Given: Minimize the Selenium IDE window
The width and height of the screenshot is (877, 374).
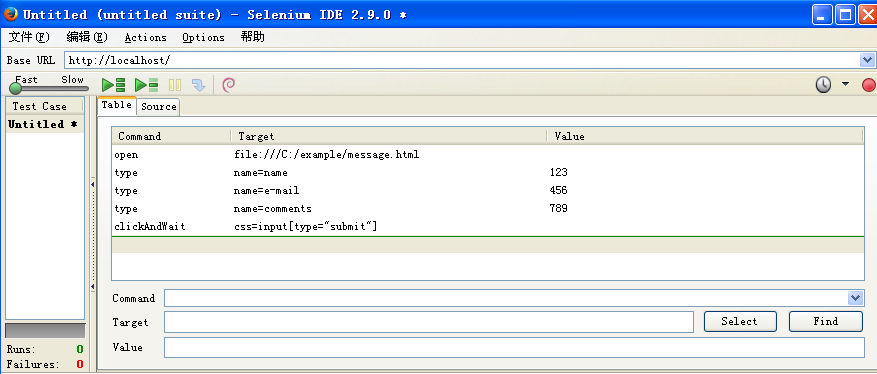Looking at the screenshot, I should click(822, 15).
